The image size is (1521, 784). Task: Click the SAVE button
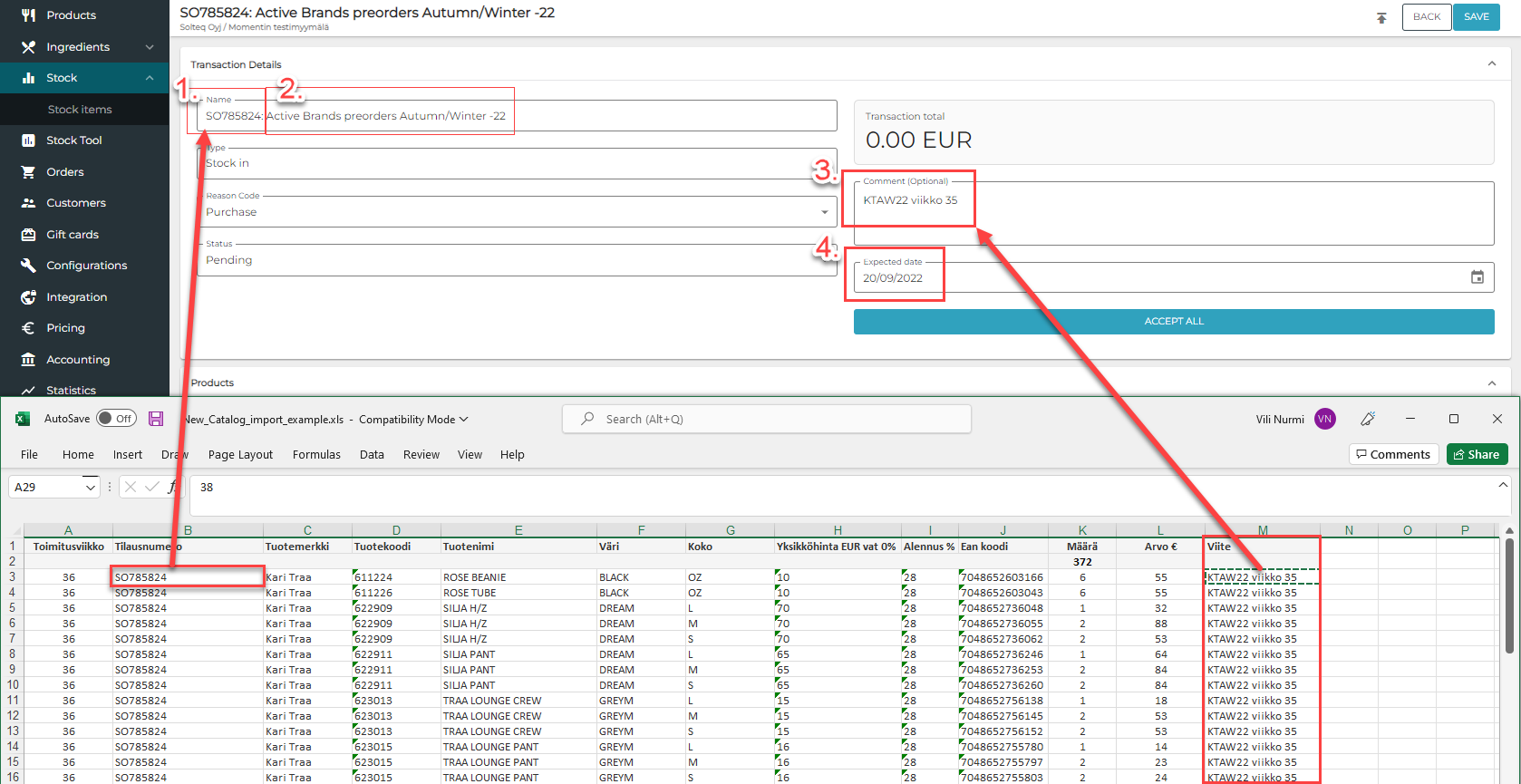pyautogui.click(x=1476, y=17)
